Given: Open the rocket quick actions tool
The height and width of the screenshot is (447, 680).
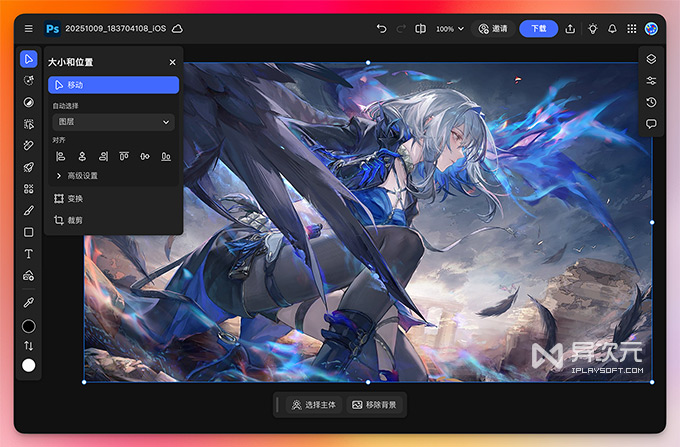Looking at the screenshot, I should tap(29, 167).
